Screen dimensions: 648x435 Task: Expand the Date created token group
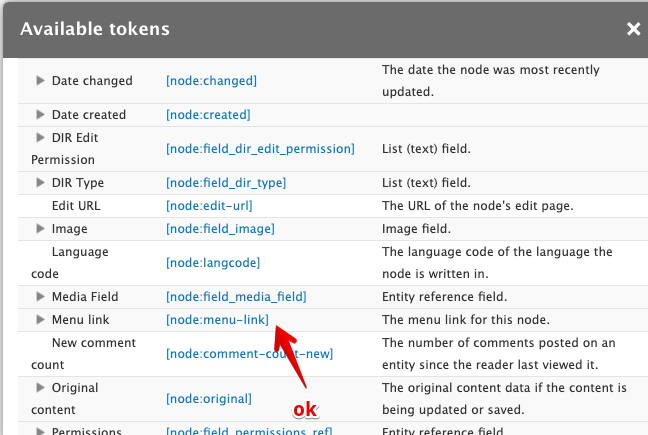(40, 114)
